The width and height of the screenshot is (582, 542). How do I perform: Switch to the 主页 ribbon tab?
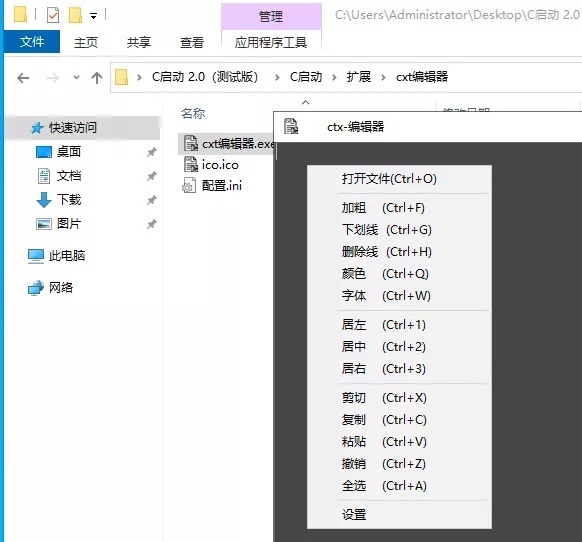[x=86, y=42]
